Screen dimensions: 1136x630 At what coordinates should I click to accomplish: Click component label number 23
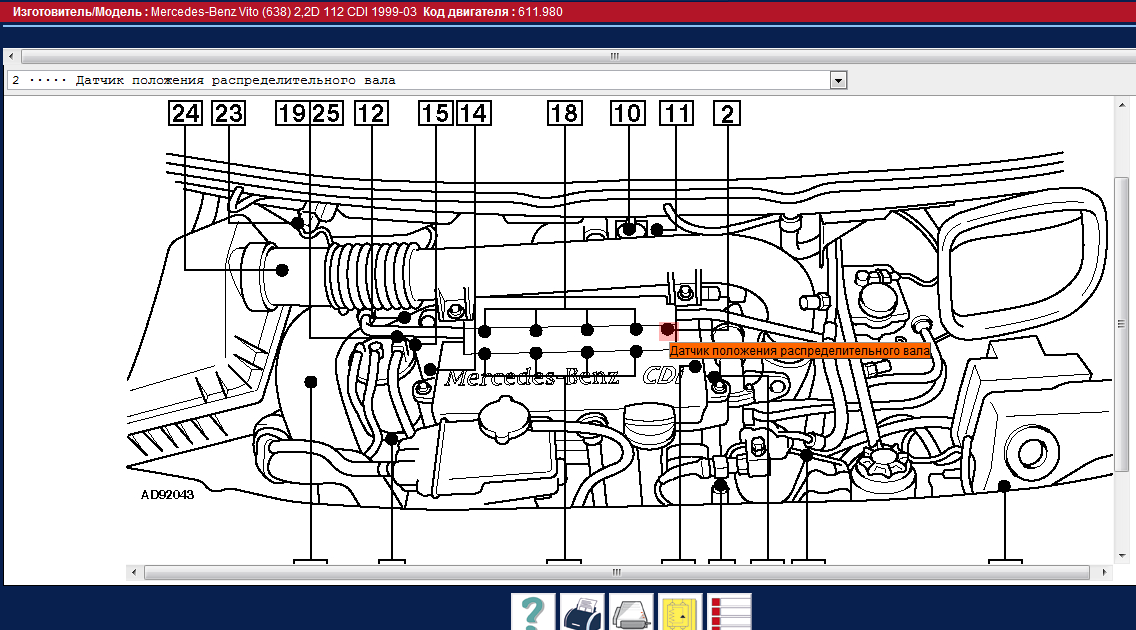229,114
